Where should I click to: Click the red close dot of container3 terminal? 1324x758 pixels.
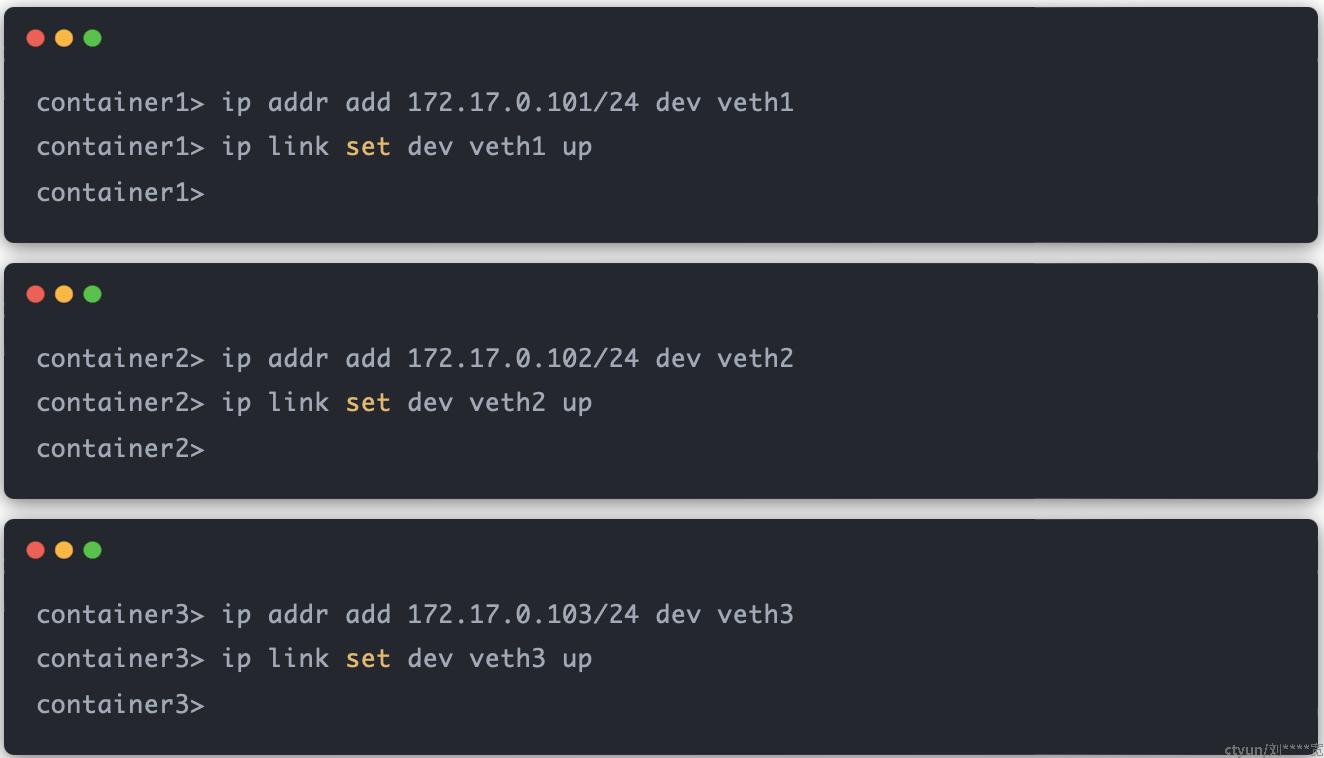point(36,550)
